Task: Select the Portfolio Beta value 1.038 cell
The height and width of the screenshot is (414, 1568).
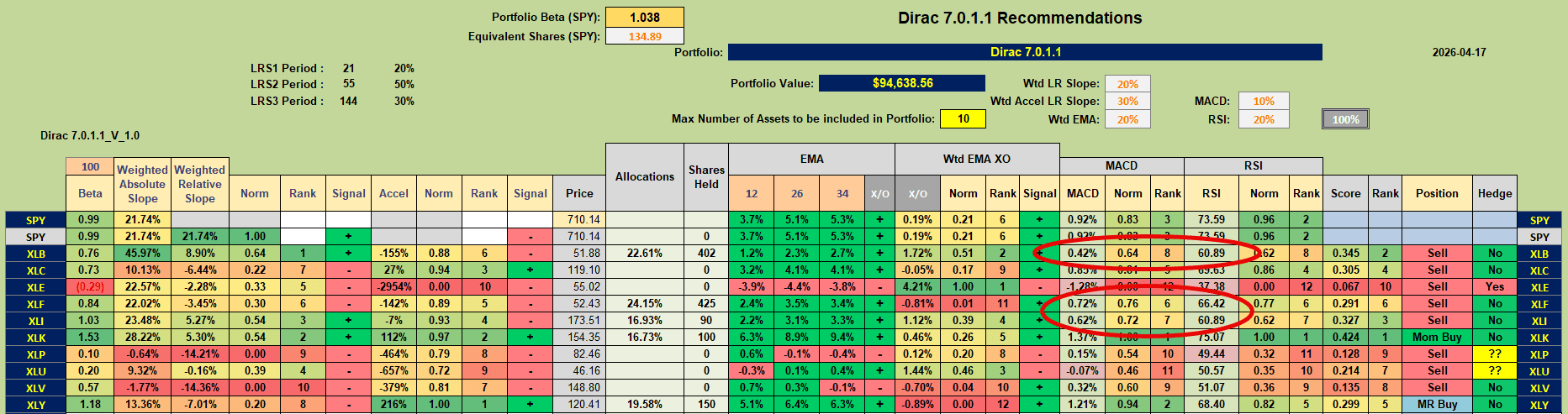Action: [x=645, y=18]
